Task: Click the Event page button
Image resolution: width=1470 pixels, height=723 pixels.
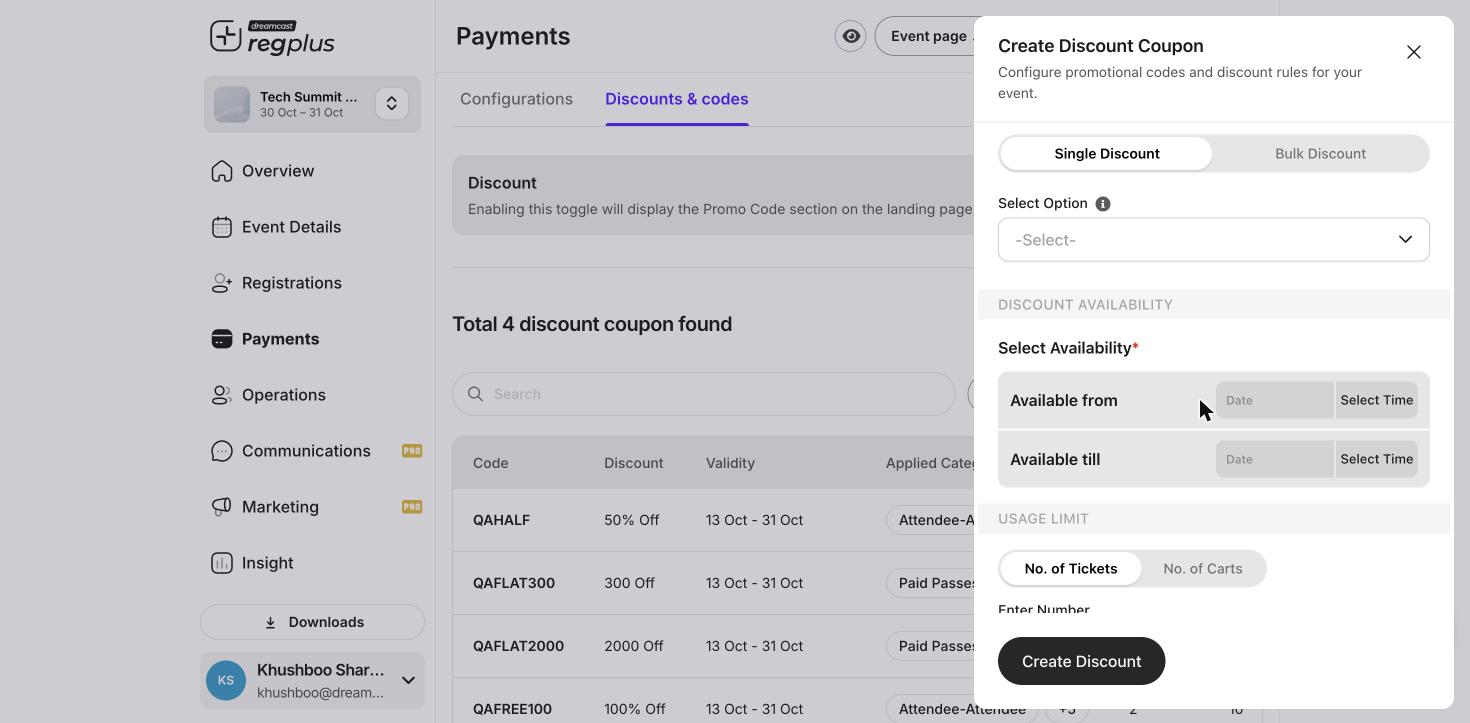Action: click(x=925, y=36)
